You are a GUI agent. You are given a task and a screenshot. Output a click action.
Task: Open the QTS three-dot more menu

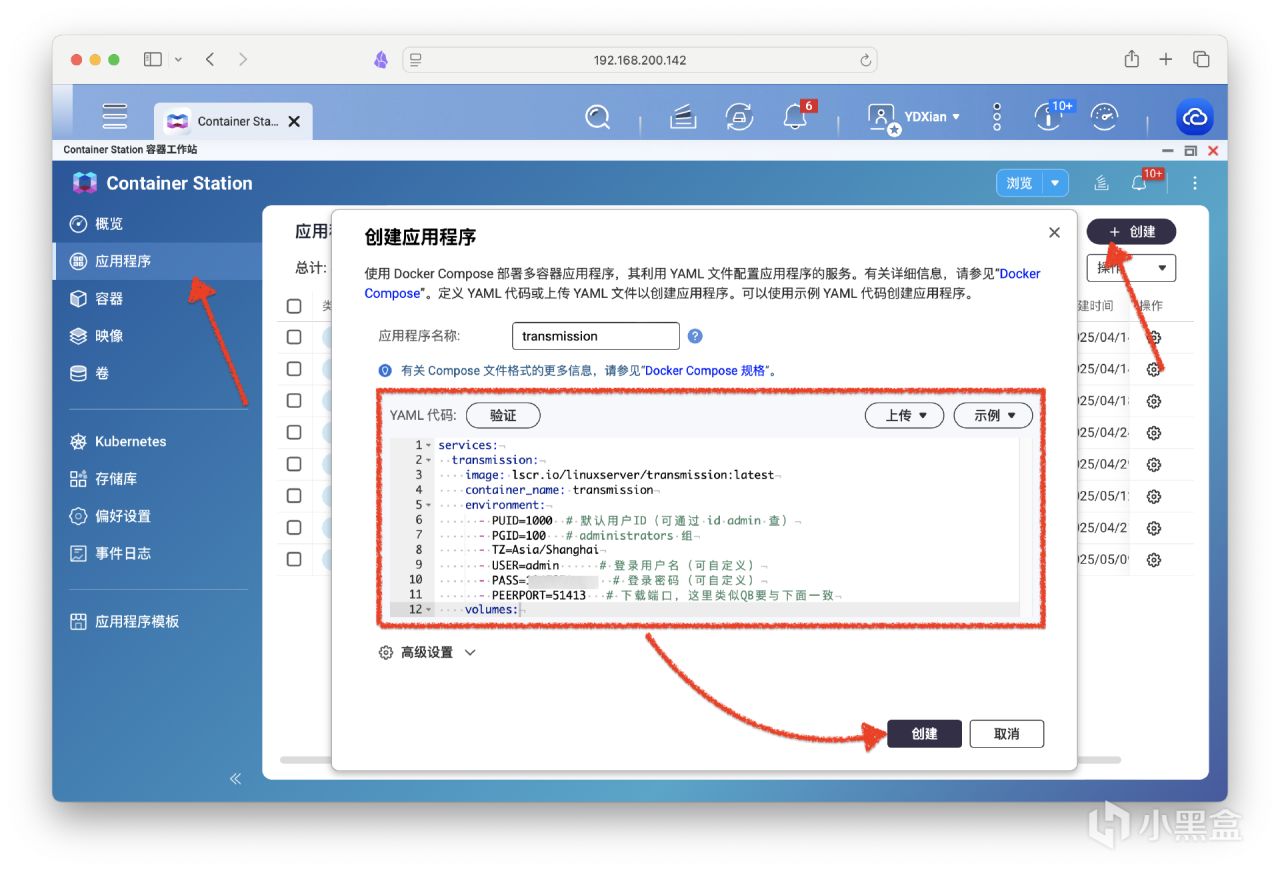(997, 117)
